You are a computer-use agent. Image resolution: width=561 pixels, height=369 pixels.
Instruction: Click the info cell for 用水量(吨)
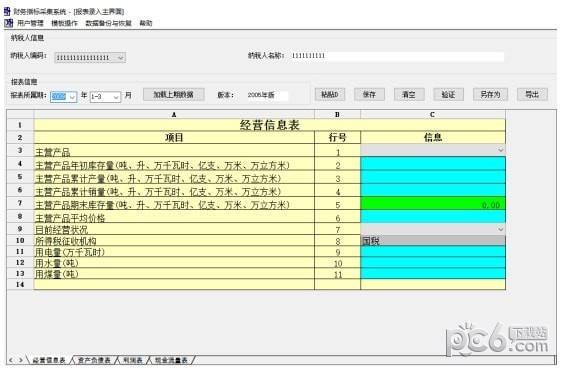(433, 262)
